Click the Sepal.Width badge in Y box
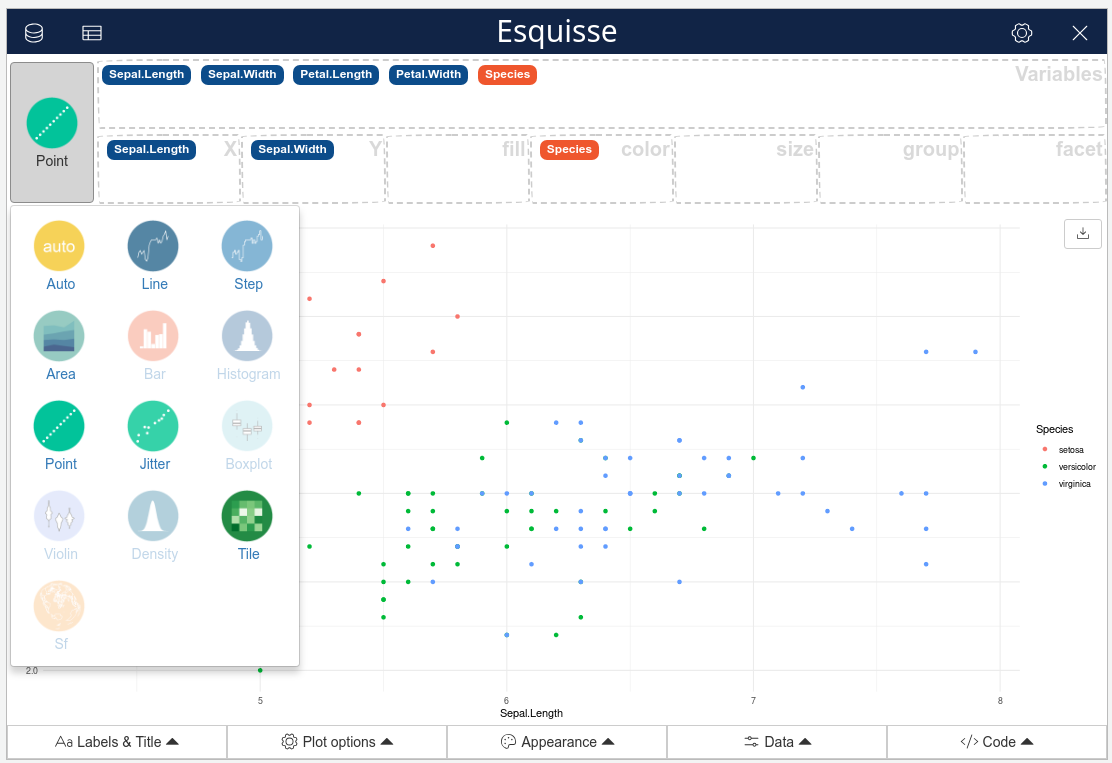 coord(292,149)
